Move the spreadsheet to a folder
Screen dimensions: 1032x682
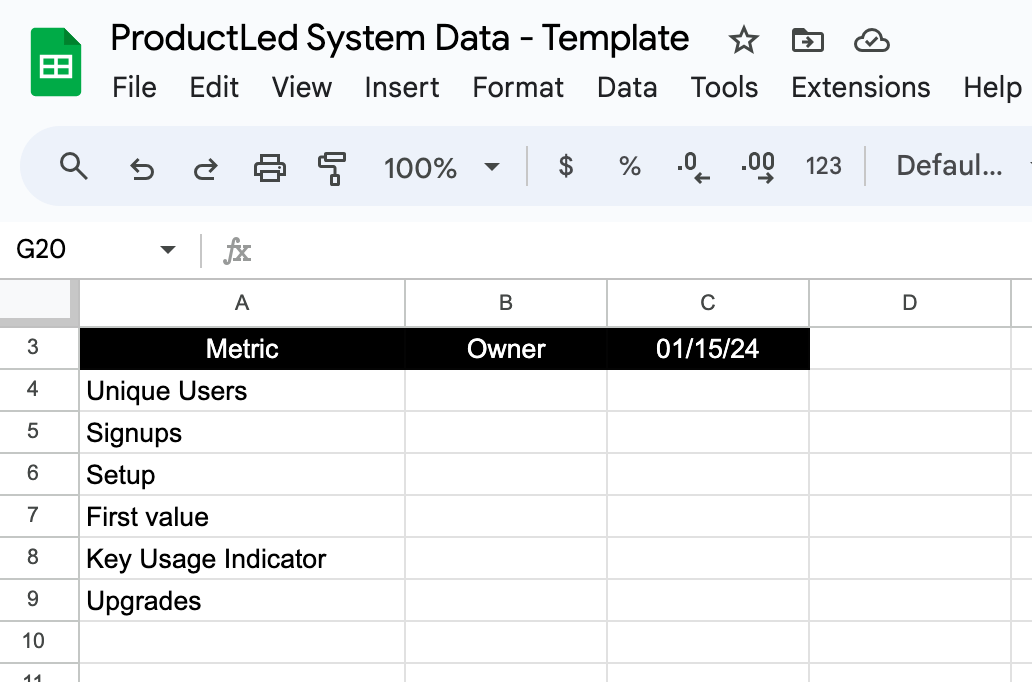[x=807, y=41]
